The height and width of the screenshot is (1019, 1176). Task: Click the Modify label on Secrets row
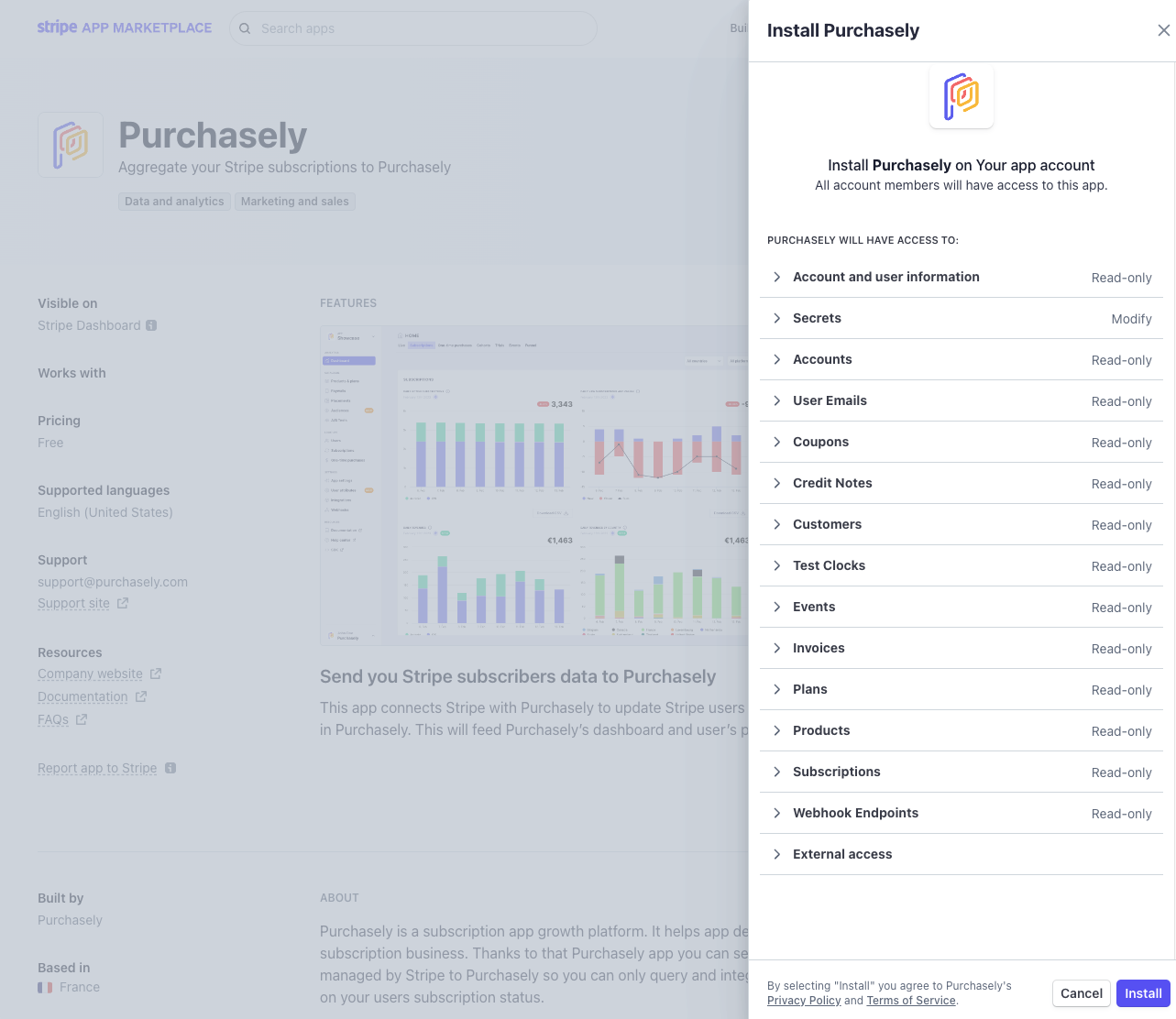point(1131,319)
